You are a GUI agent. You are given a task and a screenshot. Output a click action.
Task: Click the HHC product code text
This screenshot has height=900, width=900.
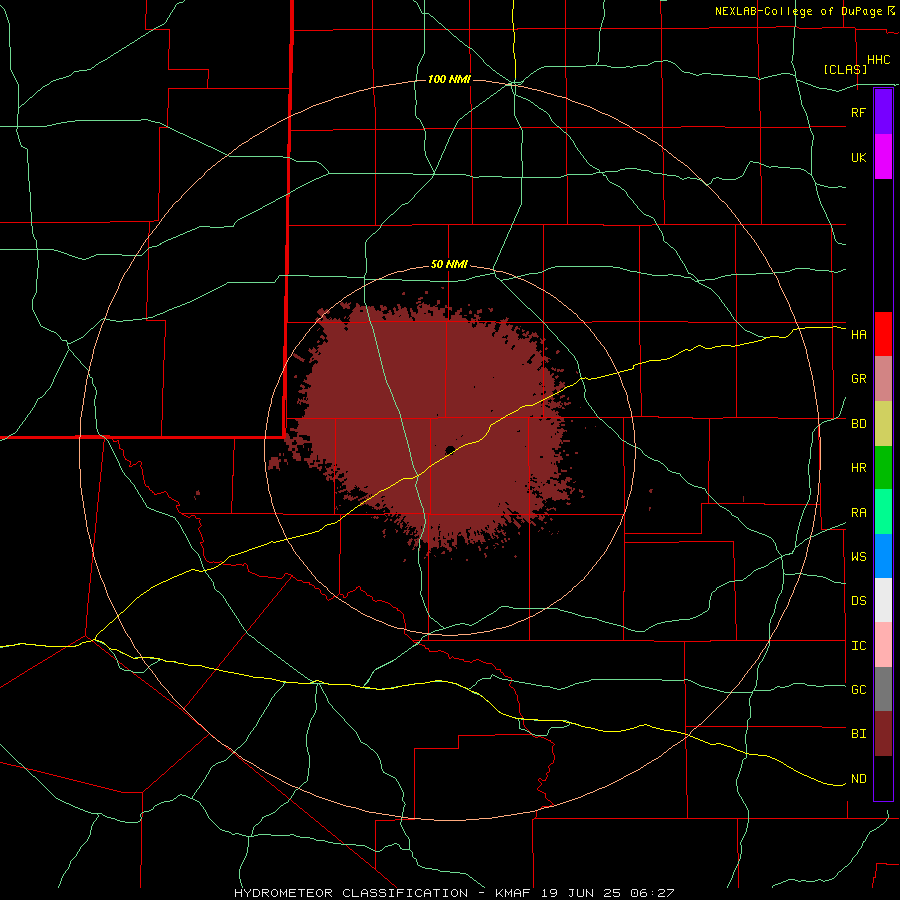(878, 60)
